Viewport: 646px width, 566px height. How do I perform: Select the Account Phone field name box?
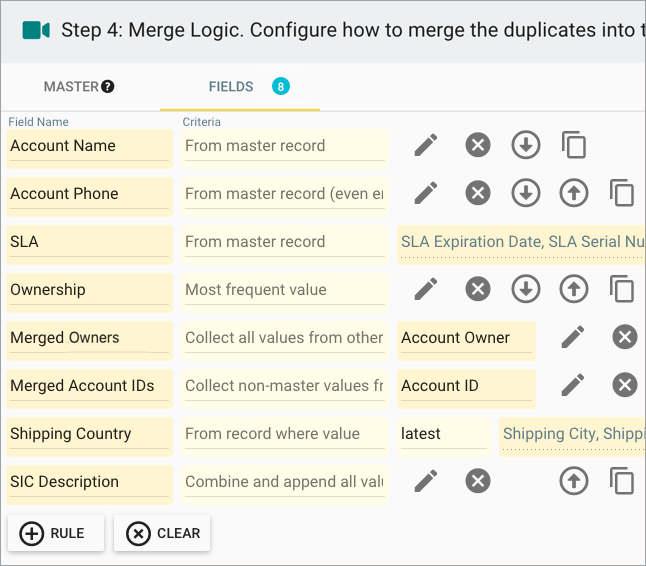coord(89,197)
